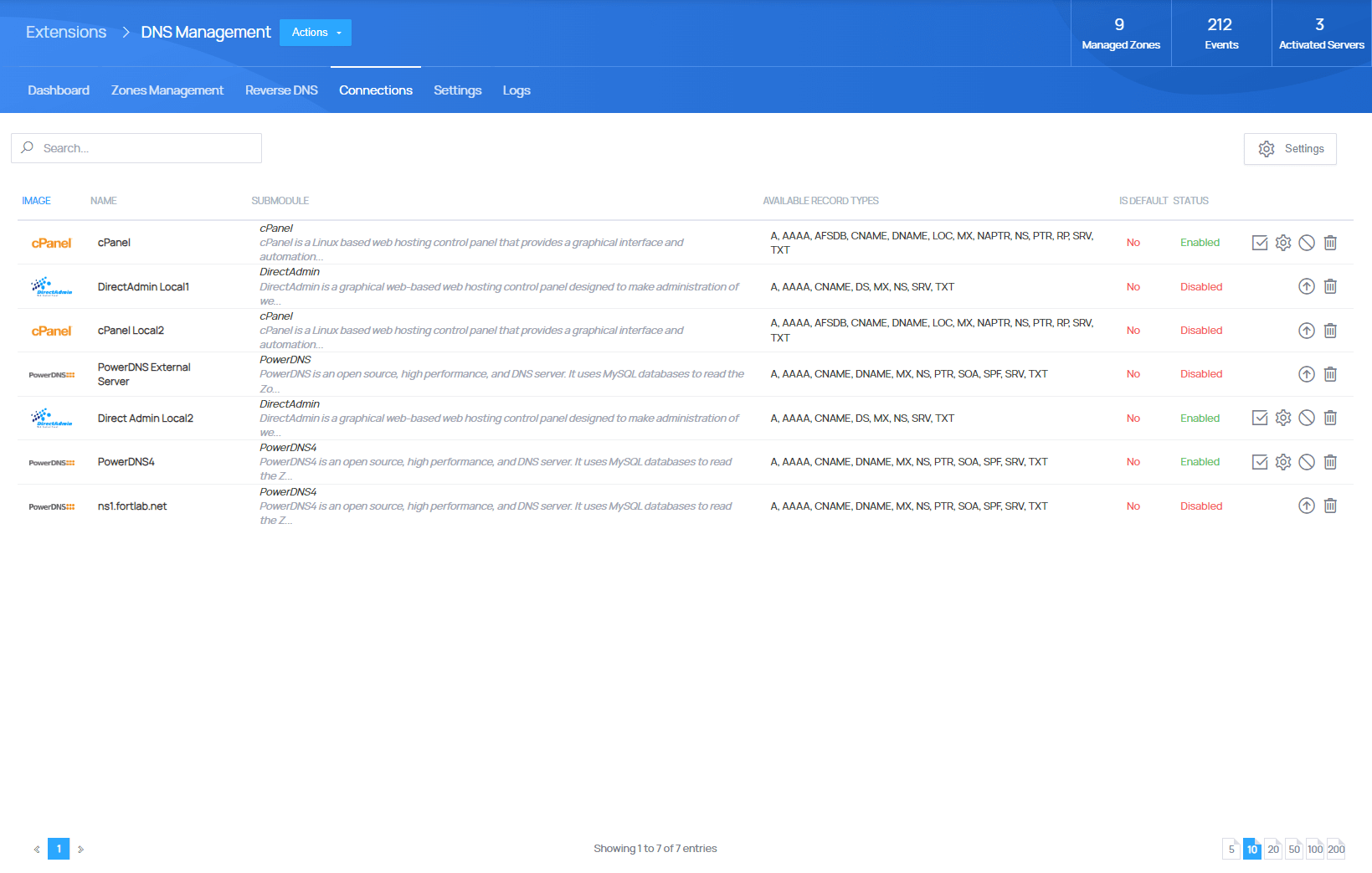Screen dimensions: 1372x873
Task: Sort by the IS DEFAULT column header
Action: click(1143, 201)
